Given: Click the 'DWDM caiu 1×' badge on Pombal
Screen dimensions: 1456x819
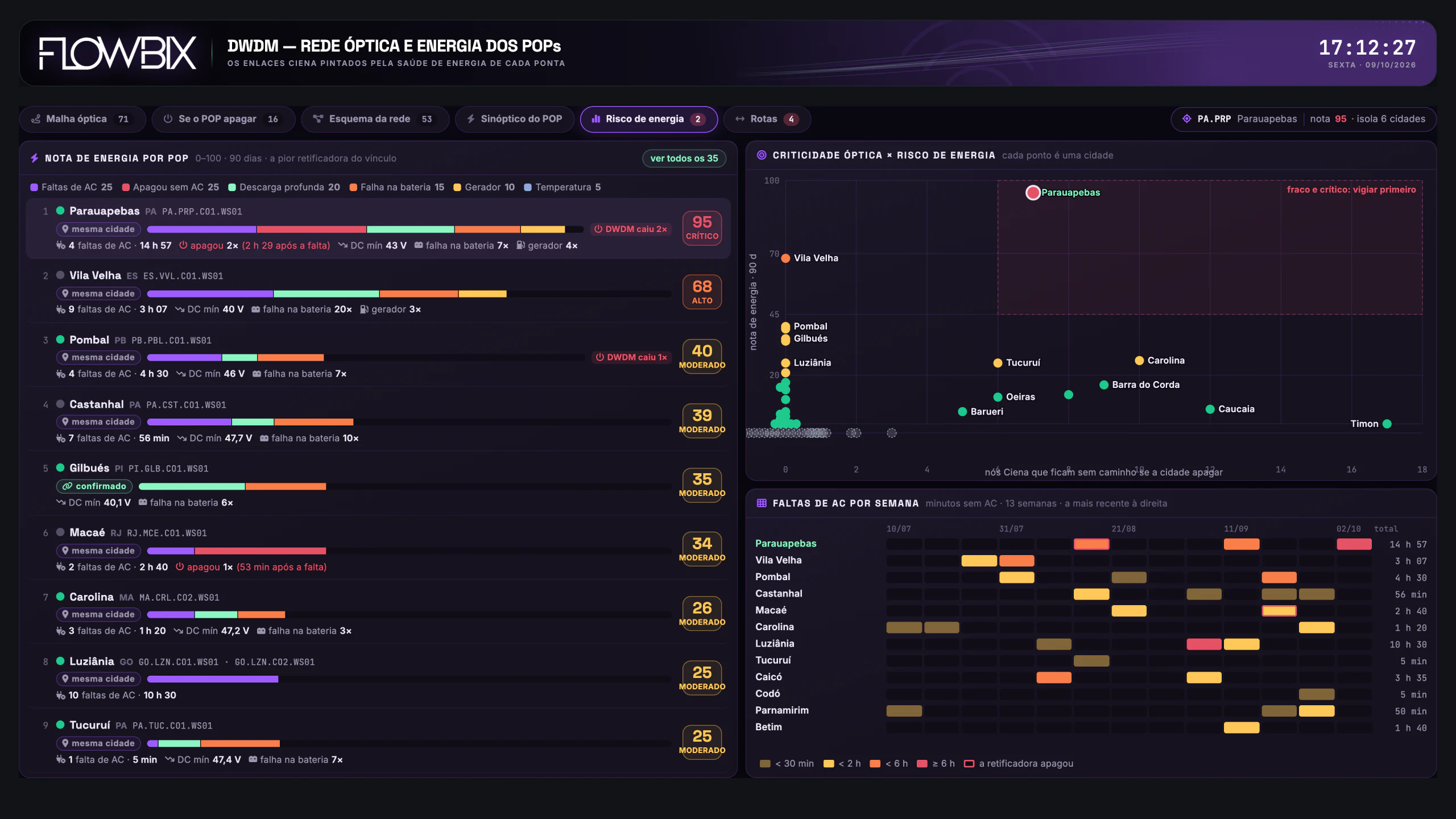Looking at the screenshot, I should [631, 357].
